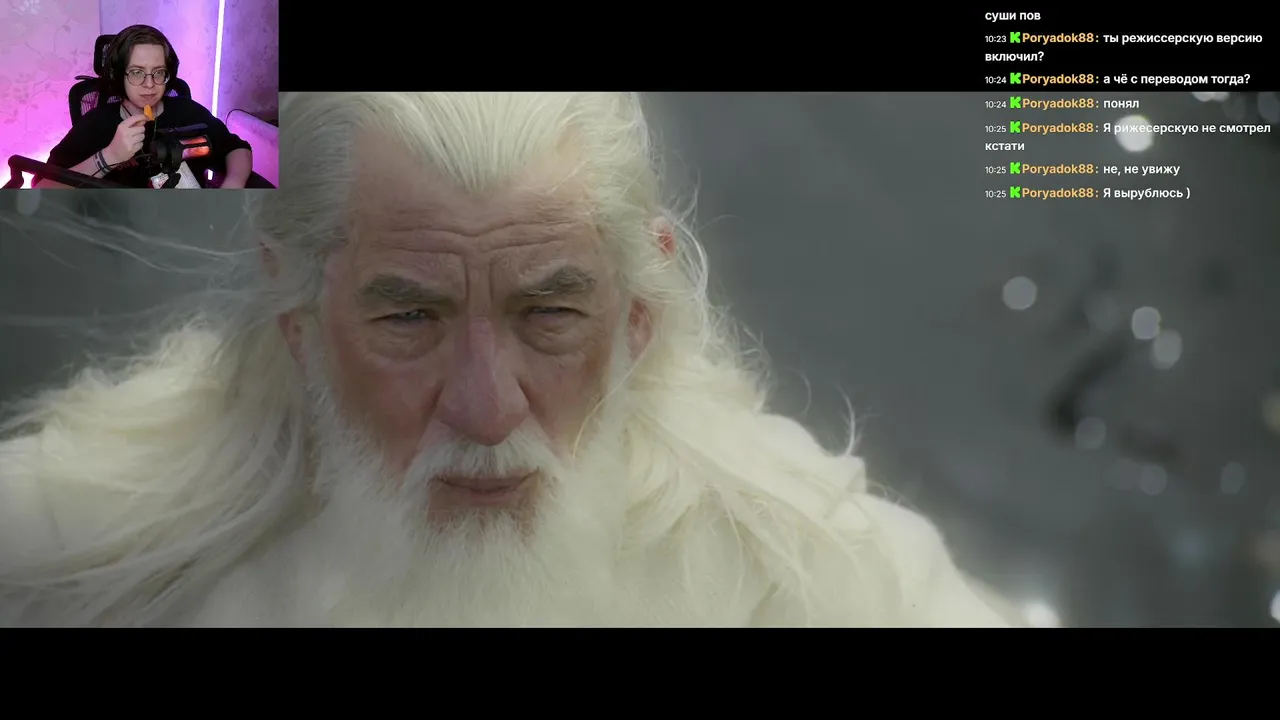Click the Kick badge beside "Я вырублюсь )"
Image resolution: width=1280 pixels, height=720 pixels.
[1015, 193]
